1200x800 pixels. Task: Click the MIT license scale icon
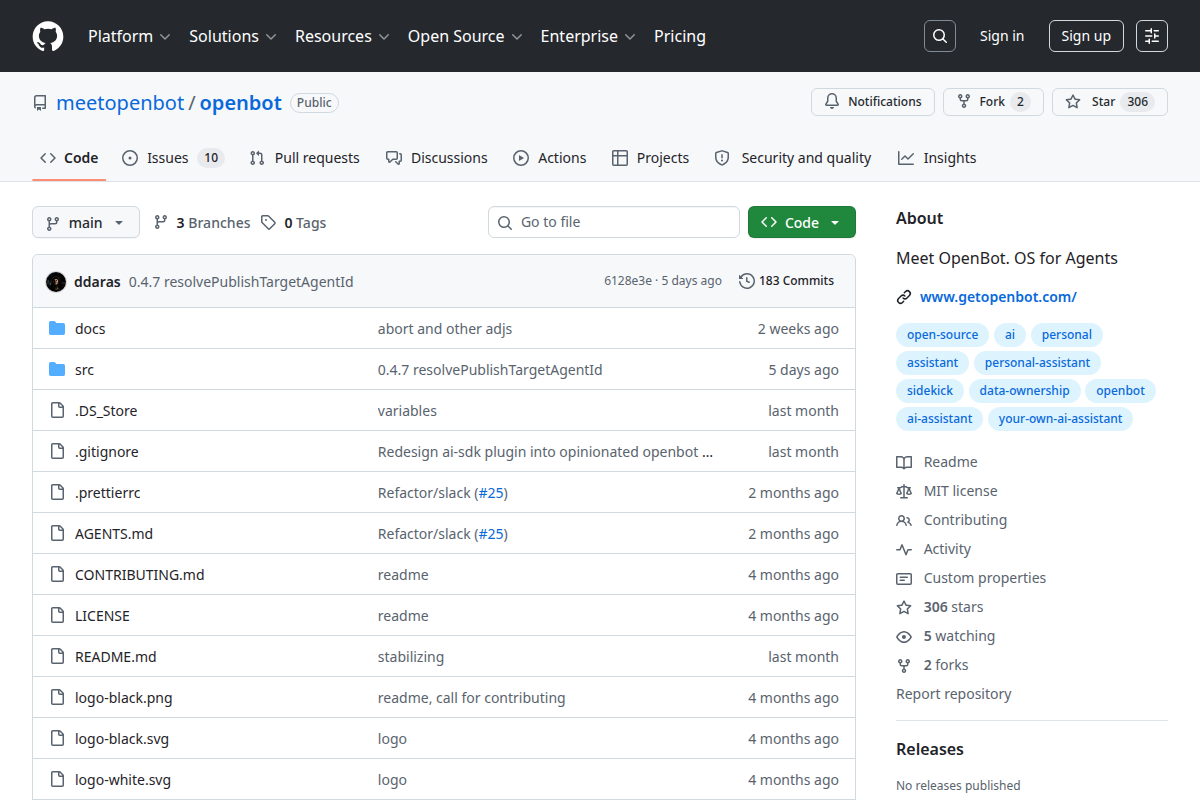(904, 491)
